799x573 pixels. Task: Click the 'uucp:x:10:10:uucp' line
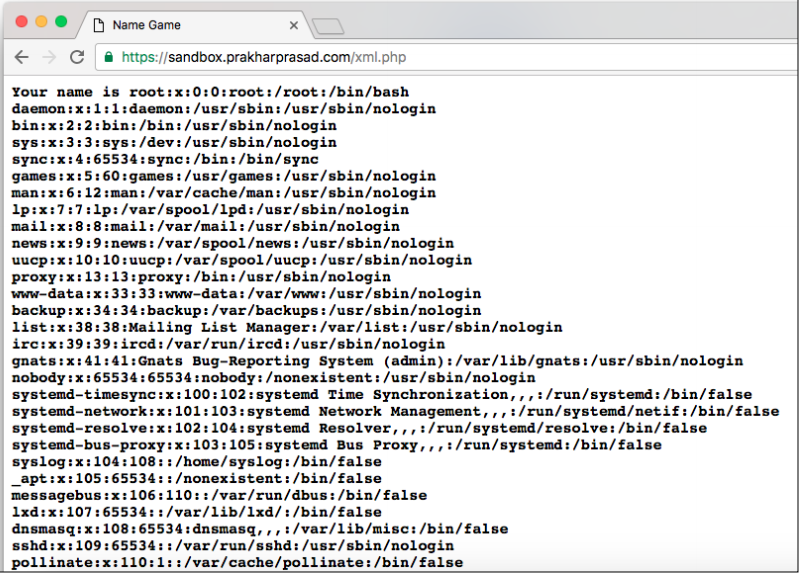tap(242, 261)
